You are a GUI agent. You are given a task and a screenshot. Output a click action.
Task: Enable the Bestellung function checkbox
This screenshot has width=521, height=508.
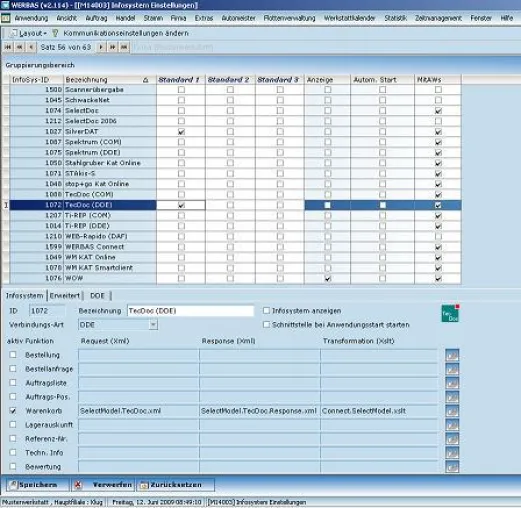[13, 355]
